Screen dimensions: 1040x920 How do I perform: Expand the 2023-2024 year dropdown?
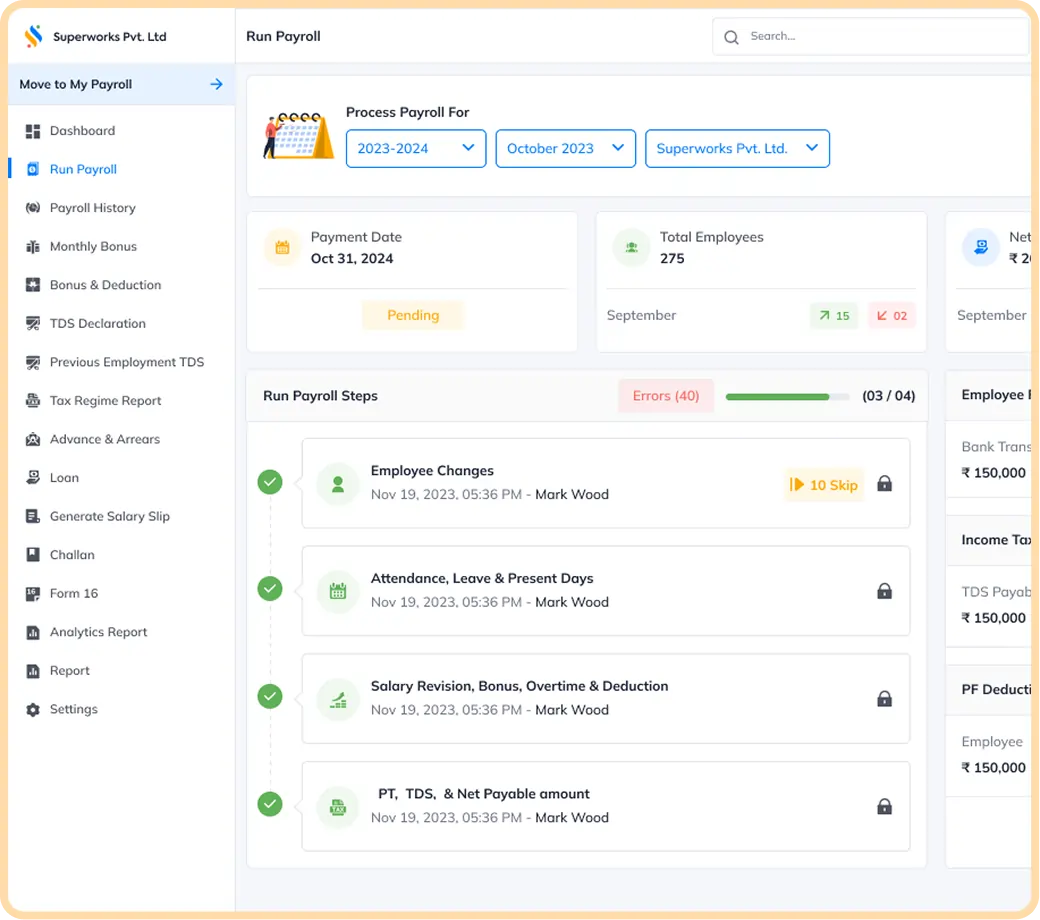[x=416, y=149]
